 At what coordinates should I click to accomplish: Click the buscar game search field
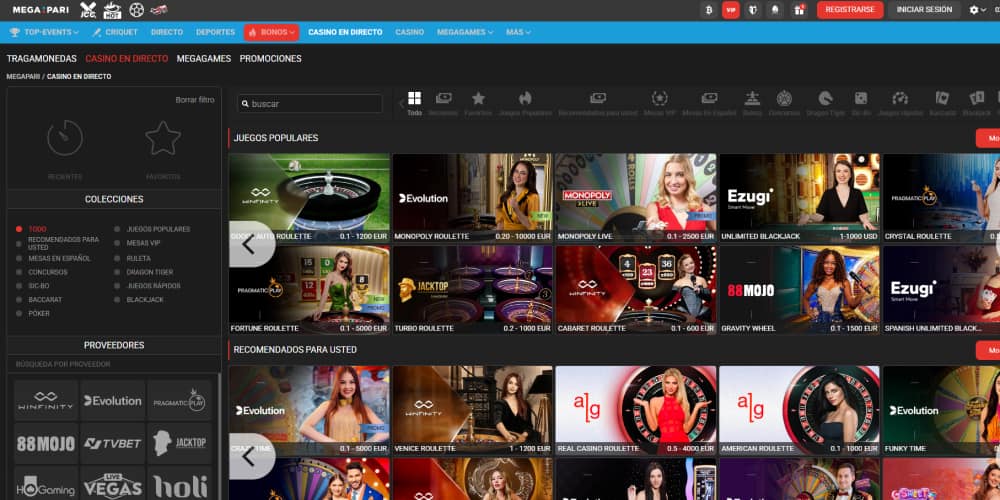[x=310, y=104]
